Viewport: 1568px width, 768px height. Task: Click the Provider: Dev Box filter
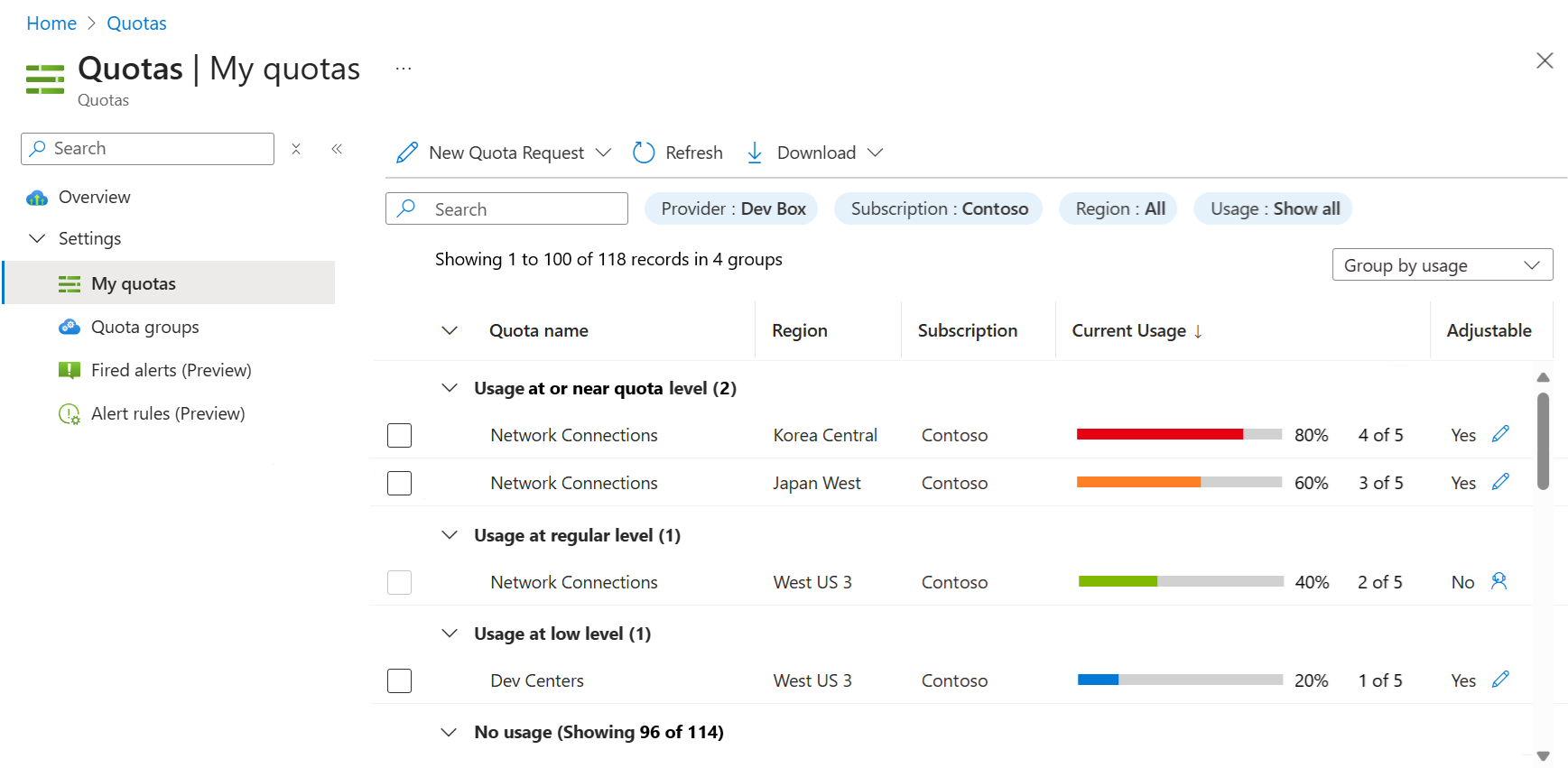(731, 208)
